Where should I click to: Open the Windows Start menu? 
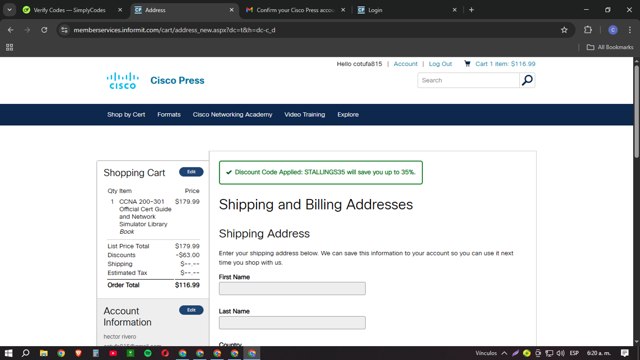[8, 353]
